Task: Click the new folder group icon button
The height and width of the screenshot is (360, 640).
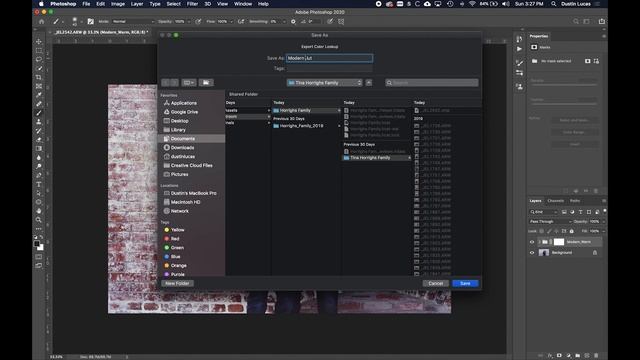Action: 206,83
